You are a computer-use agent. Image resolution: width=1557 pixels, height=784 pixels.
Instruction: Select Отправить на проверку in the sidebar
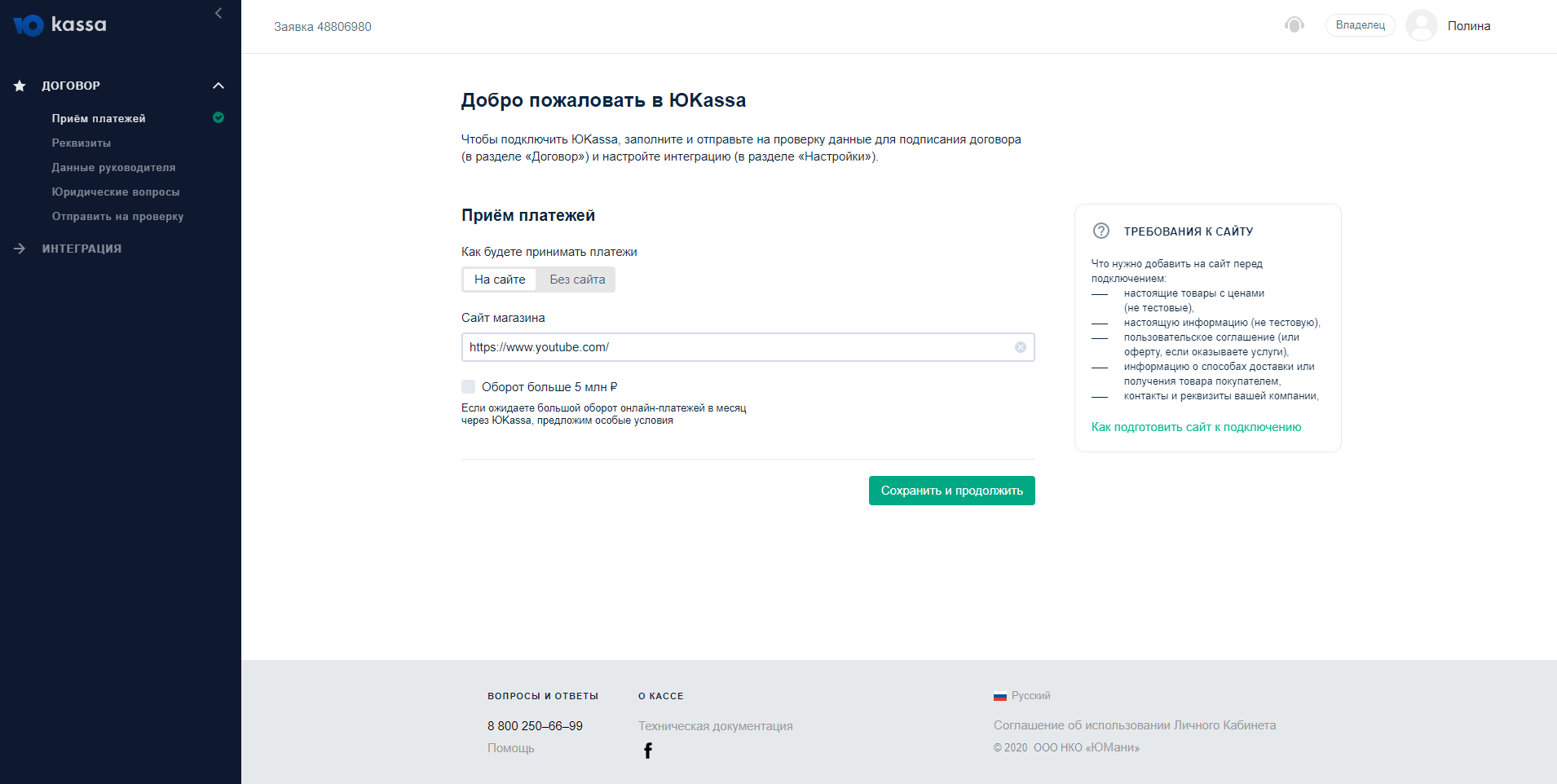click(x=118, y=216)
